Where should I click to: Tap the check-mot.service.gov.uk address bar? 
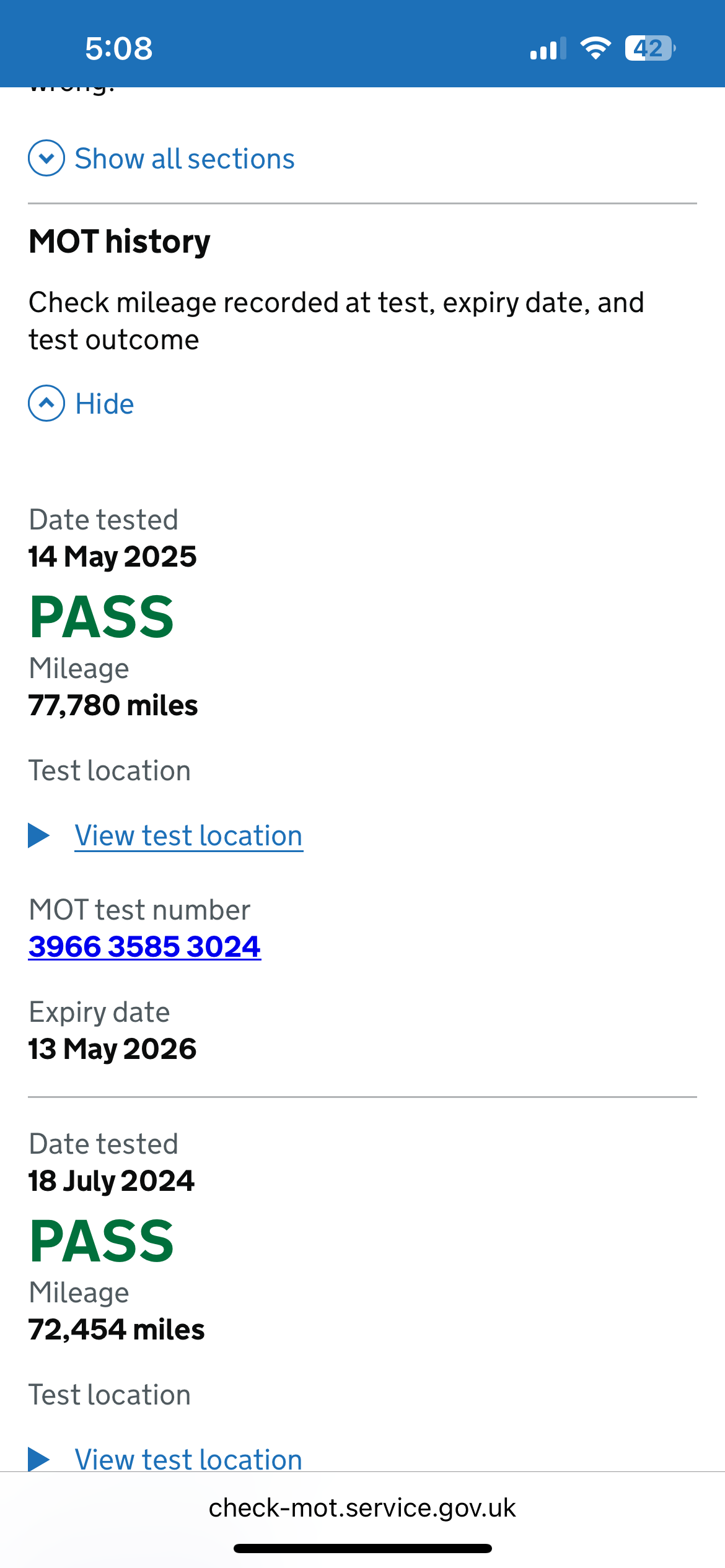tap(362, 1507)
